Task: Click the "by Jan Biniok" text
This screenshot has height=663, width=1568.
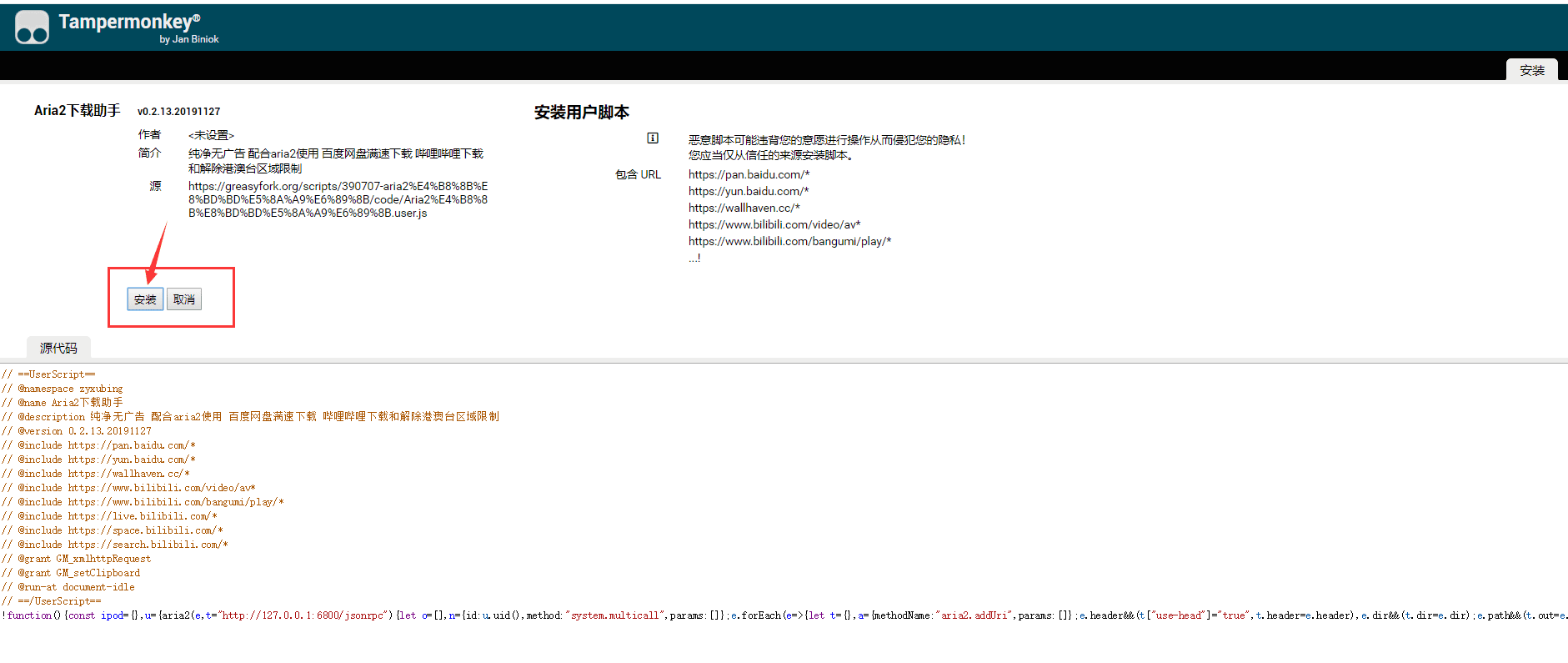Action: (x=189, y=39)
